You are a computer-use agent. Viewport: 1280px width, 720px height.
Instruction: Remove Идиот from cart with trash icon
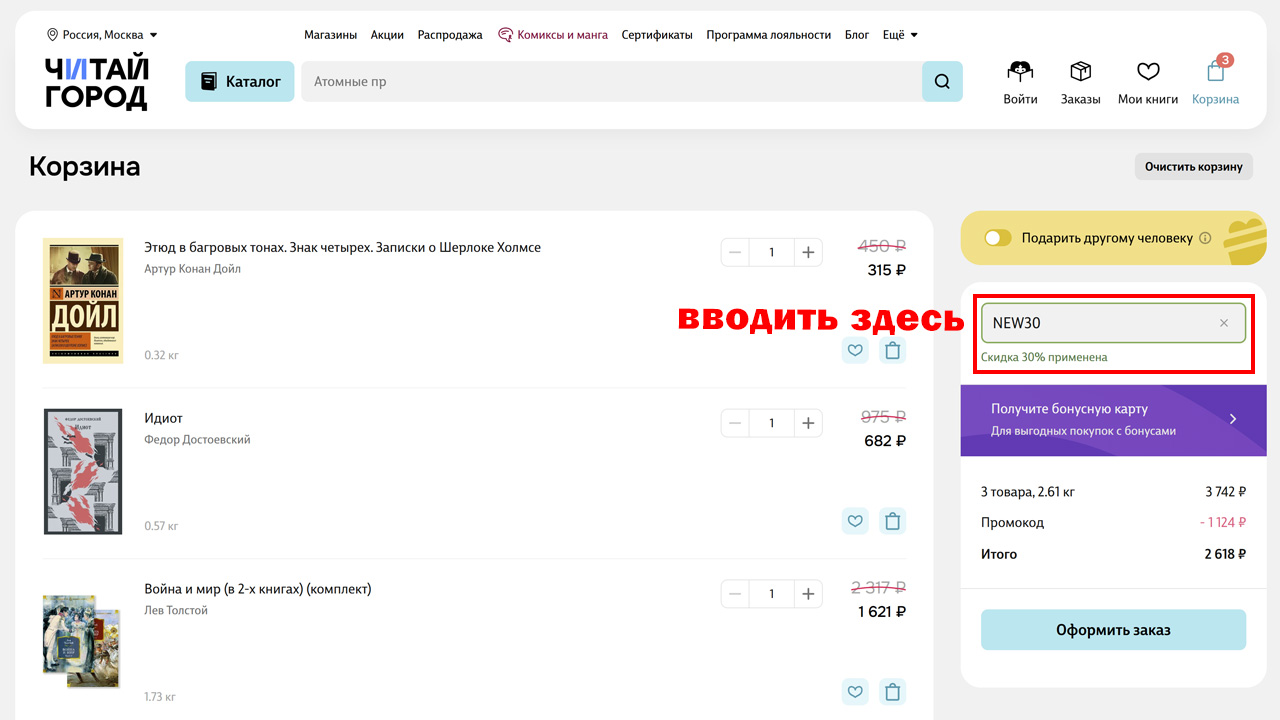[x=892, y=521]
